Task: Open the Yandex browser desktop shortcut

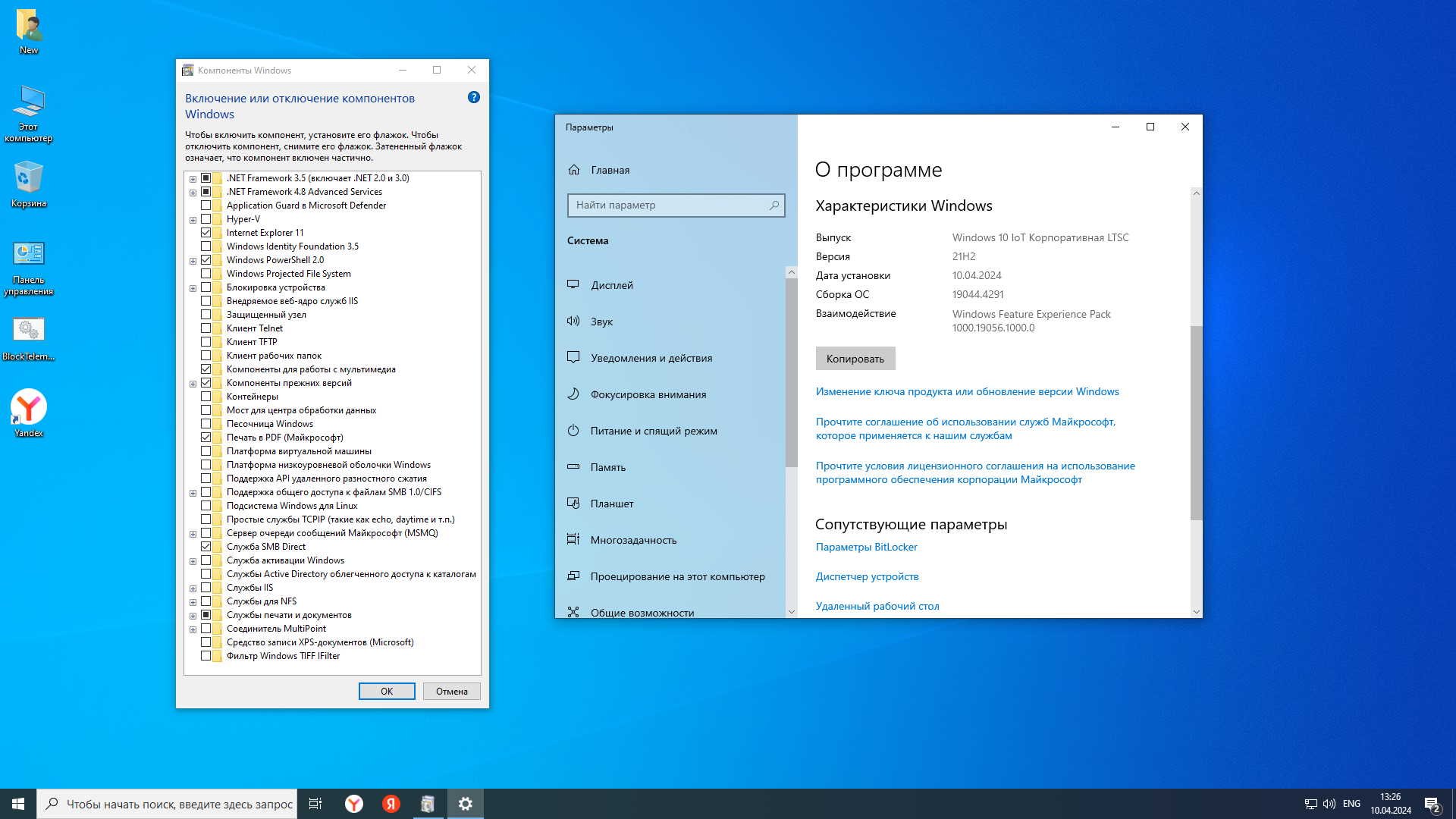Action: pos(29,408)
